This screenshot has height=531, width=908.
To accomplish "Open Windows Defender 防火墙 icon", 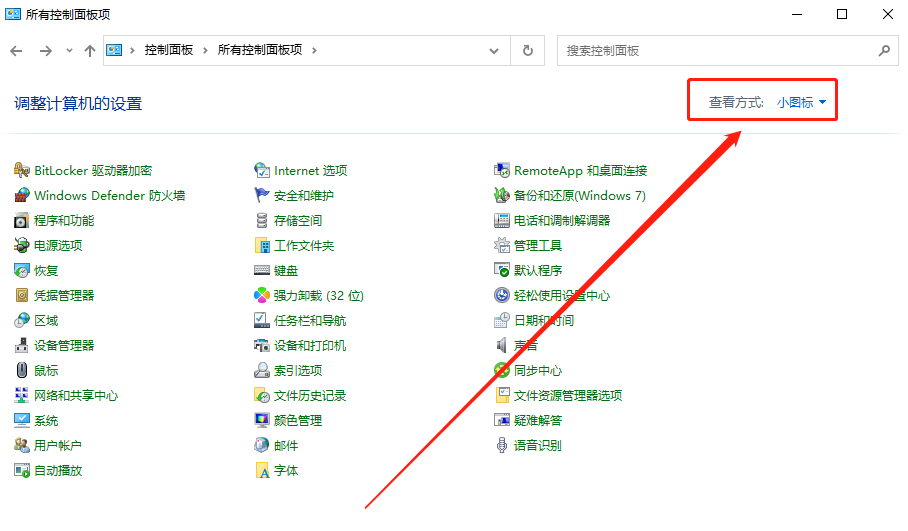I will [22, 196].
